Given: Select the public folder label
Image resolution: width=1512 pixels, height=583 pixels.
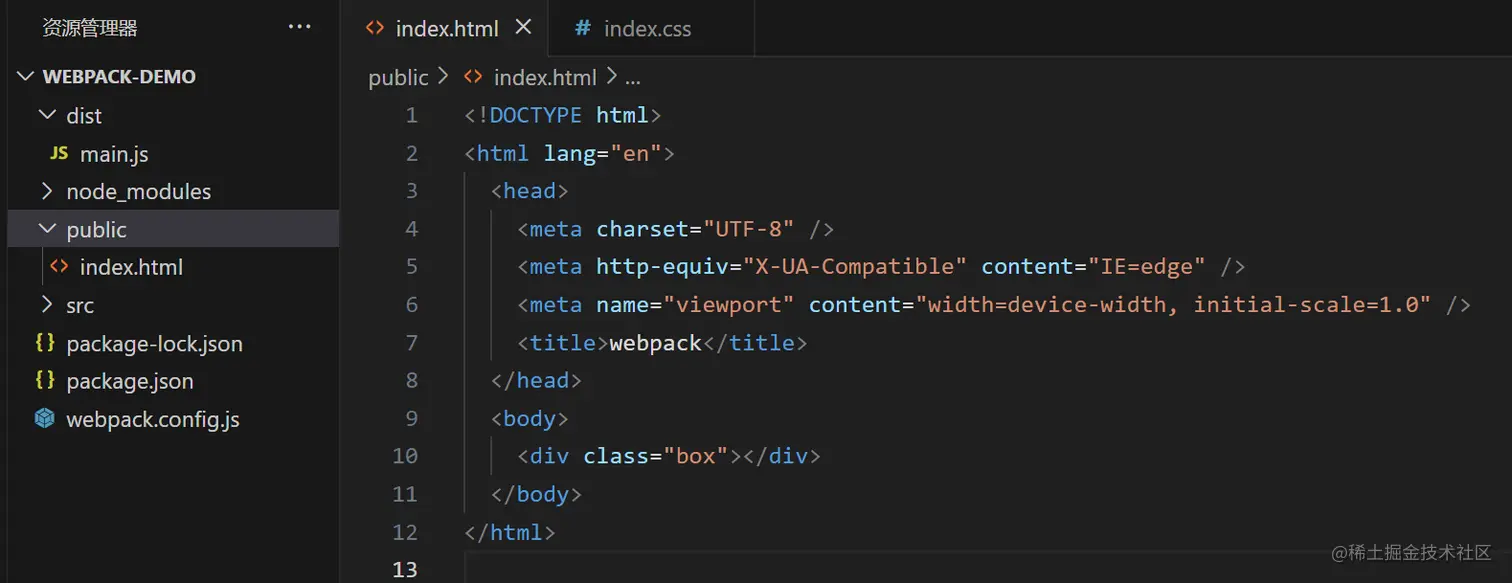Looking at the screenshot, I should tap(97, 230).
